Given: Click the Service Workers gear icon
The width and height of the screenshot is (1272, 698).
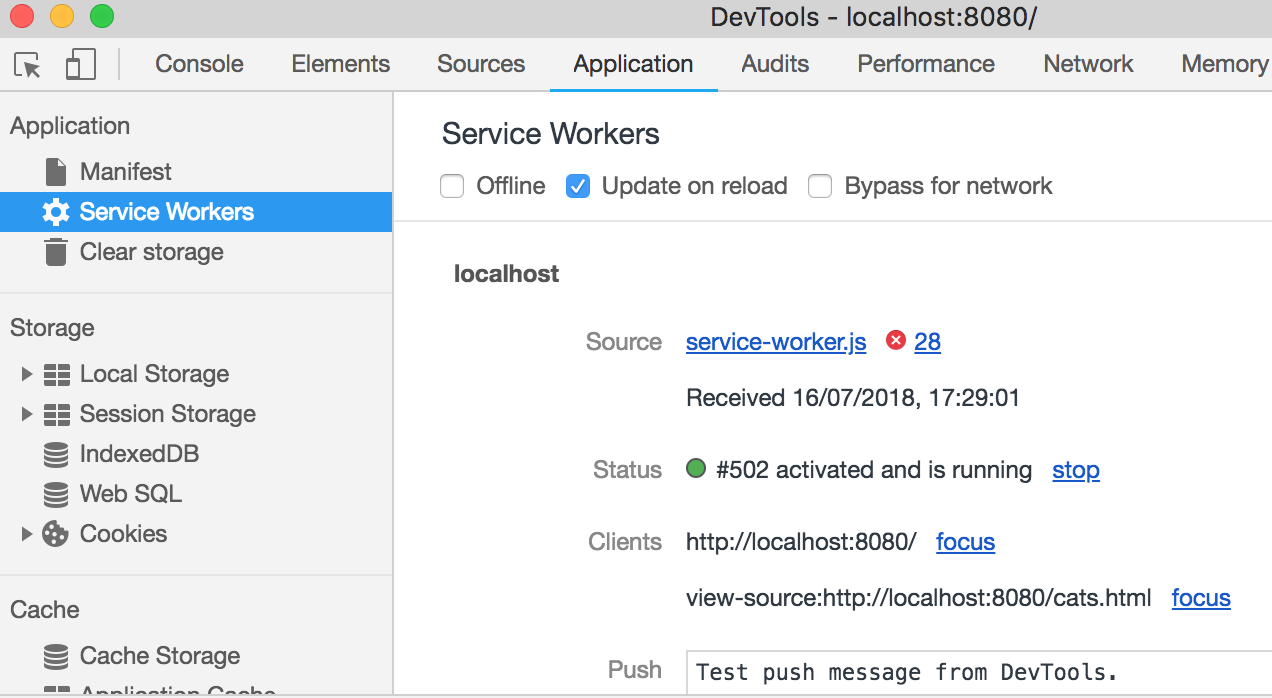Looking at the screenshot, I should [x=57, y=211].
